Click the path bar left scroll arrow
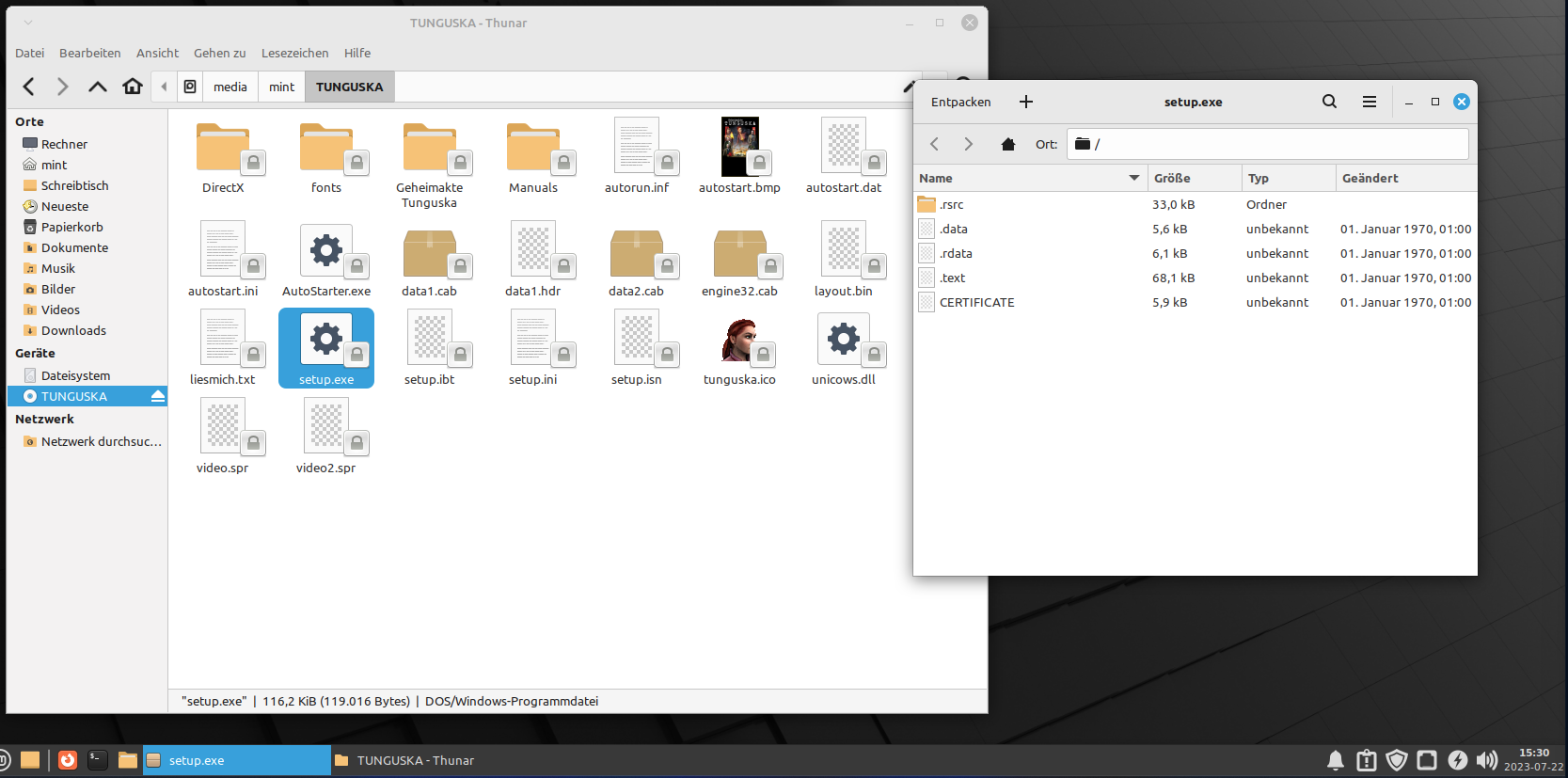The width and height of the screenshot is (1568, 778). click(x=164, y=87)
